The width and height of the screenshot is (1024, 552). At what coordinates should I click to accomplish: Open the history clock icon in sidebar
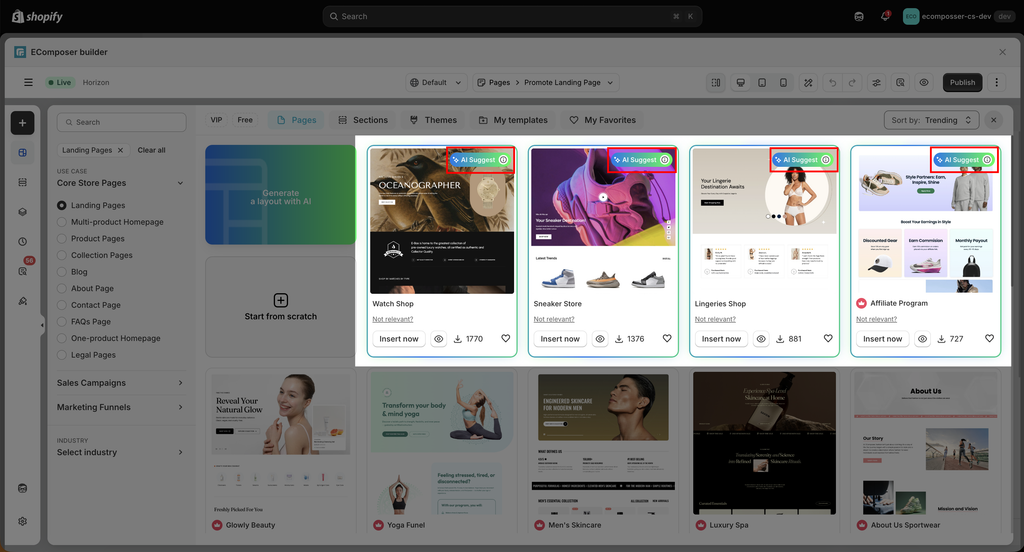(x=22, y=242)
